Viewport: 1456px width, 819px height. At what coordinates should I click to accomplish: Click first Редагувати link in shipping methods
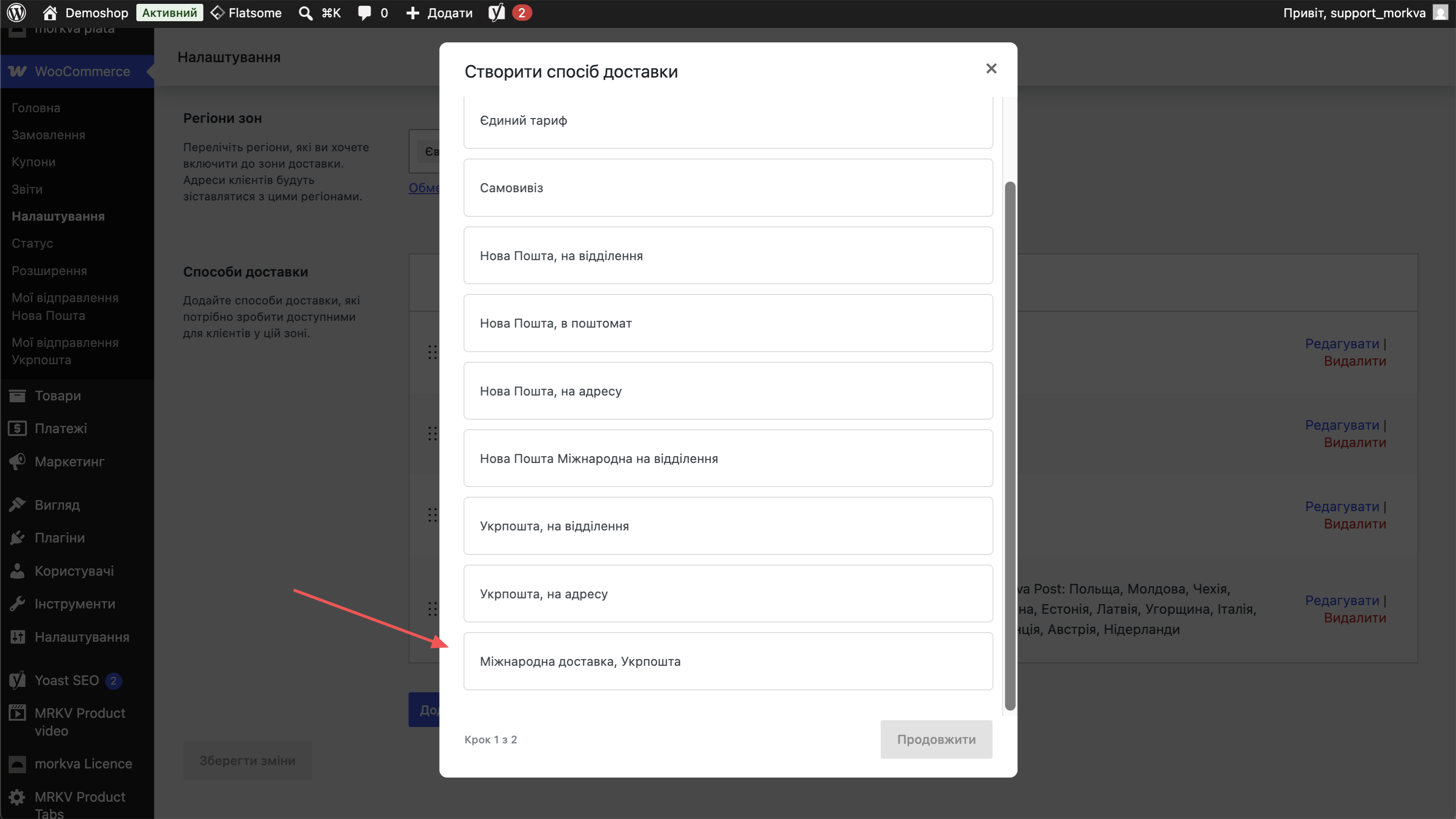(1342, 343)
